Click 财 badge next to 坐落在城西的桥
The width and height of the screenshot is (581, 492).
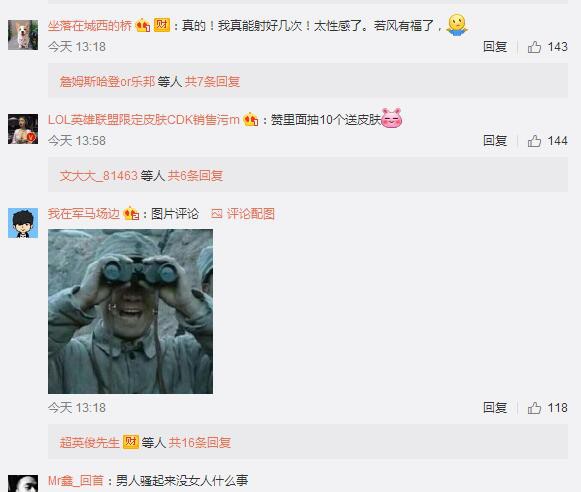[162, 25]
